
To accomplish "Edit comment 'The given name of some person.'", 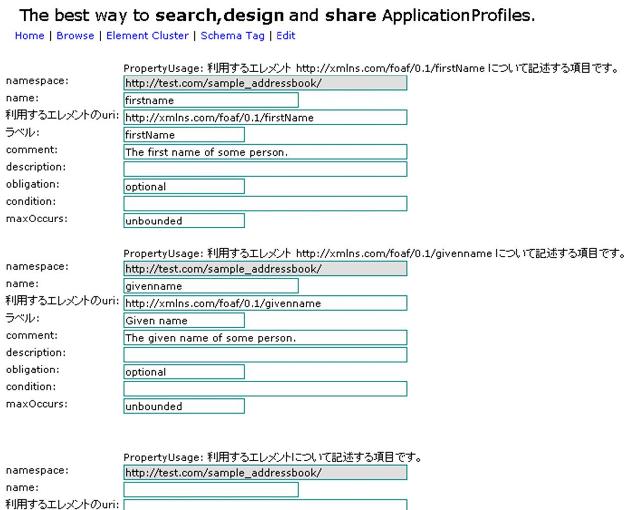I will point(265,338).
